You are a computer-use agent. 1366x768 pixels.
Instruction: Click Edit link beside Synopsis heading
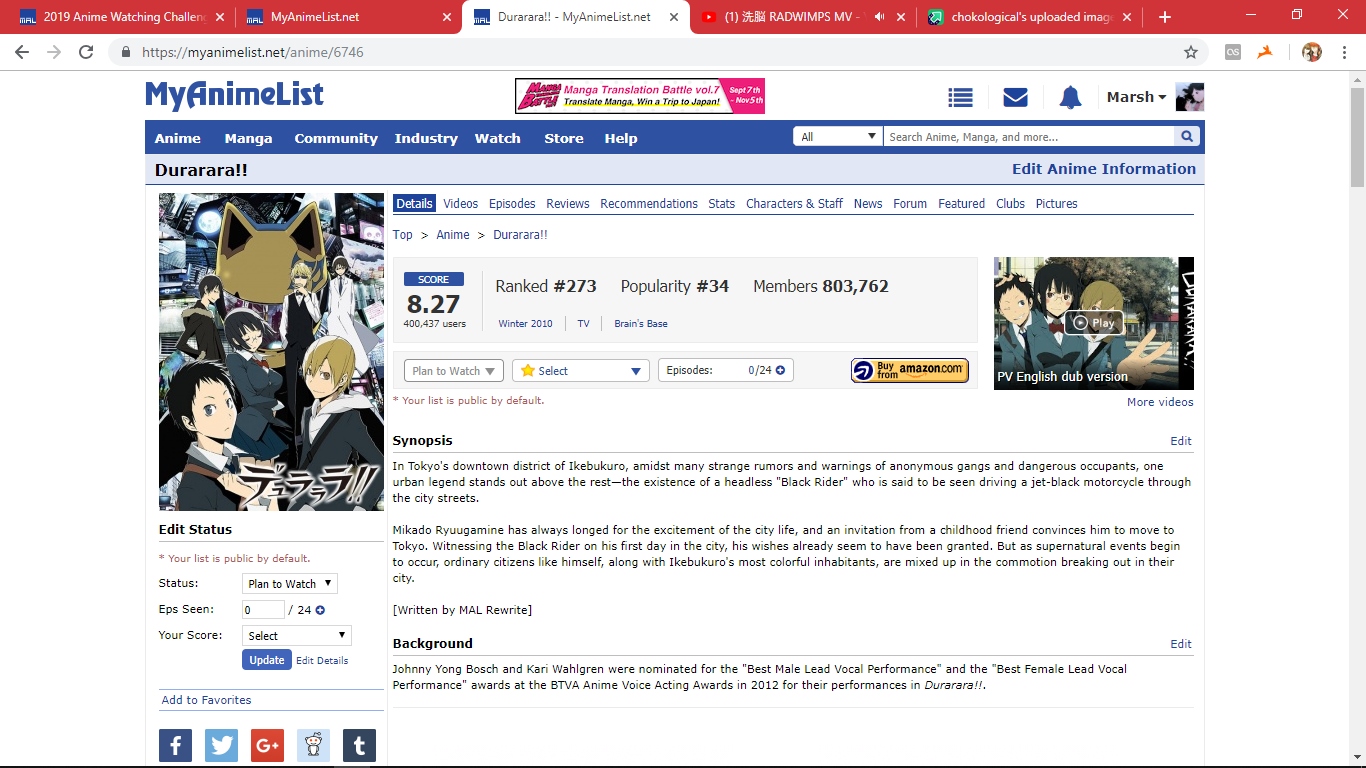1181,441
